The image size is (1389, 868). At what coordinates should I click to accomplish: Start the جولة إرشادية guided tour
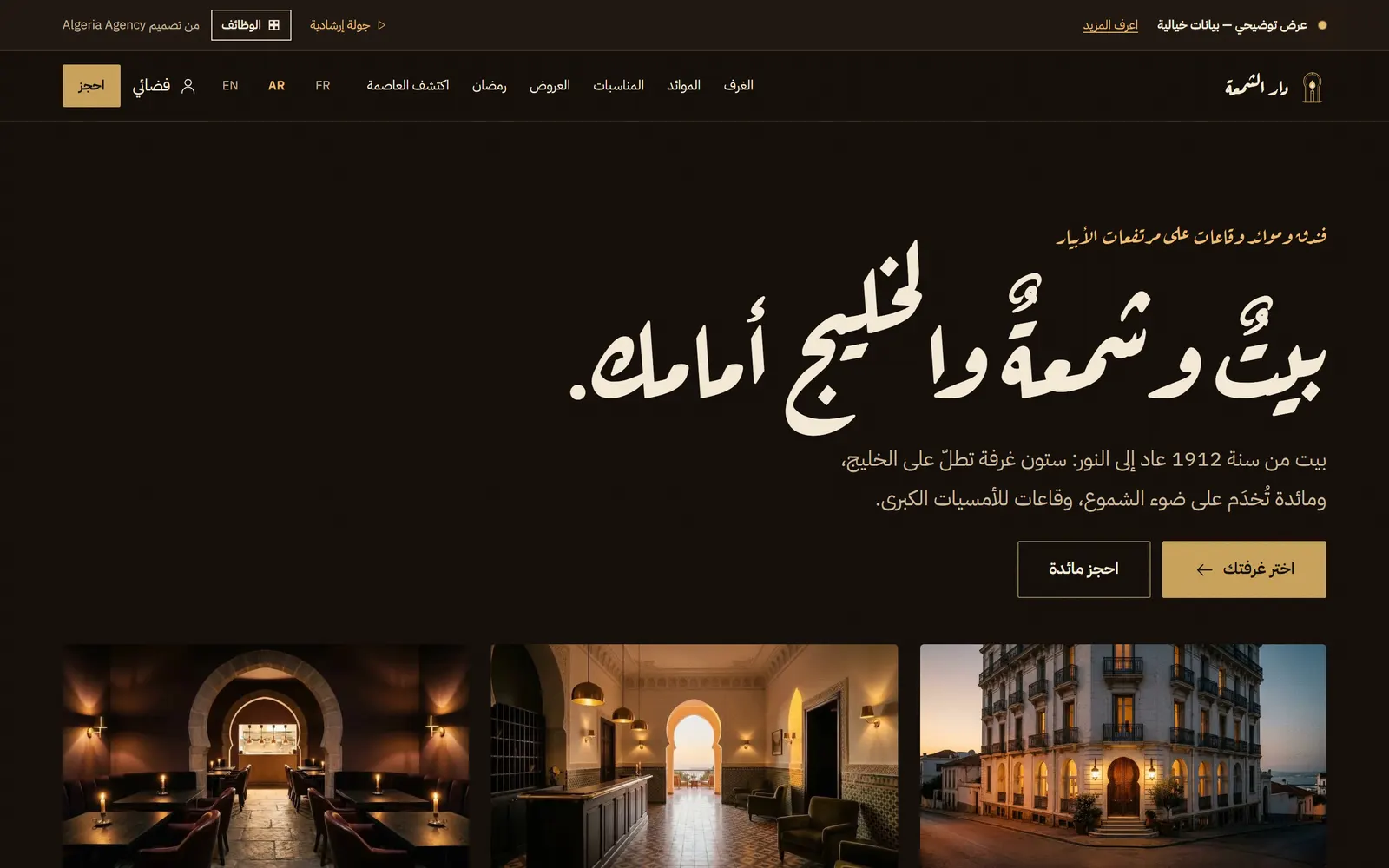coord(348,25)
